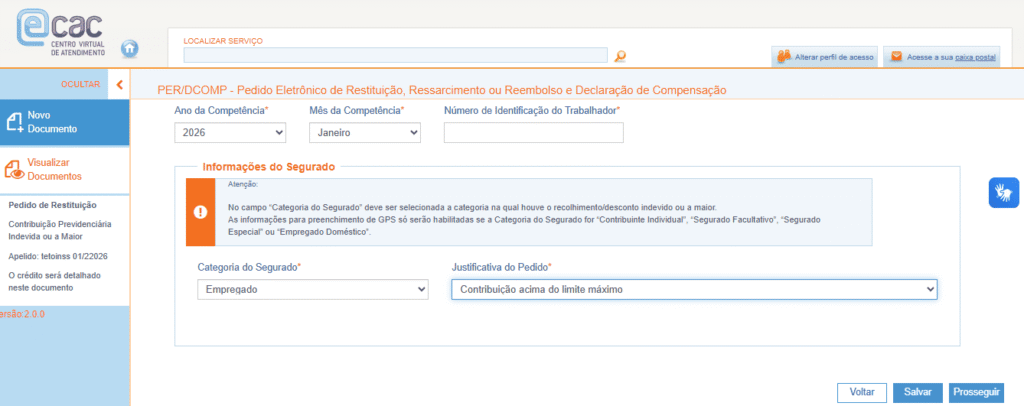Image resolution: width=1024 pixels, height=406 pixels.
Task: Open Categoria do Segurado dropdown
Action: 313,289
